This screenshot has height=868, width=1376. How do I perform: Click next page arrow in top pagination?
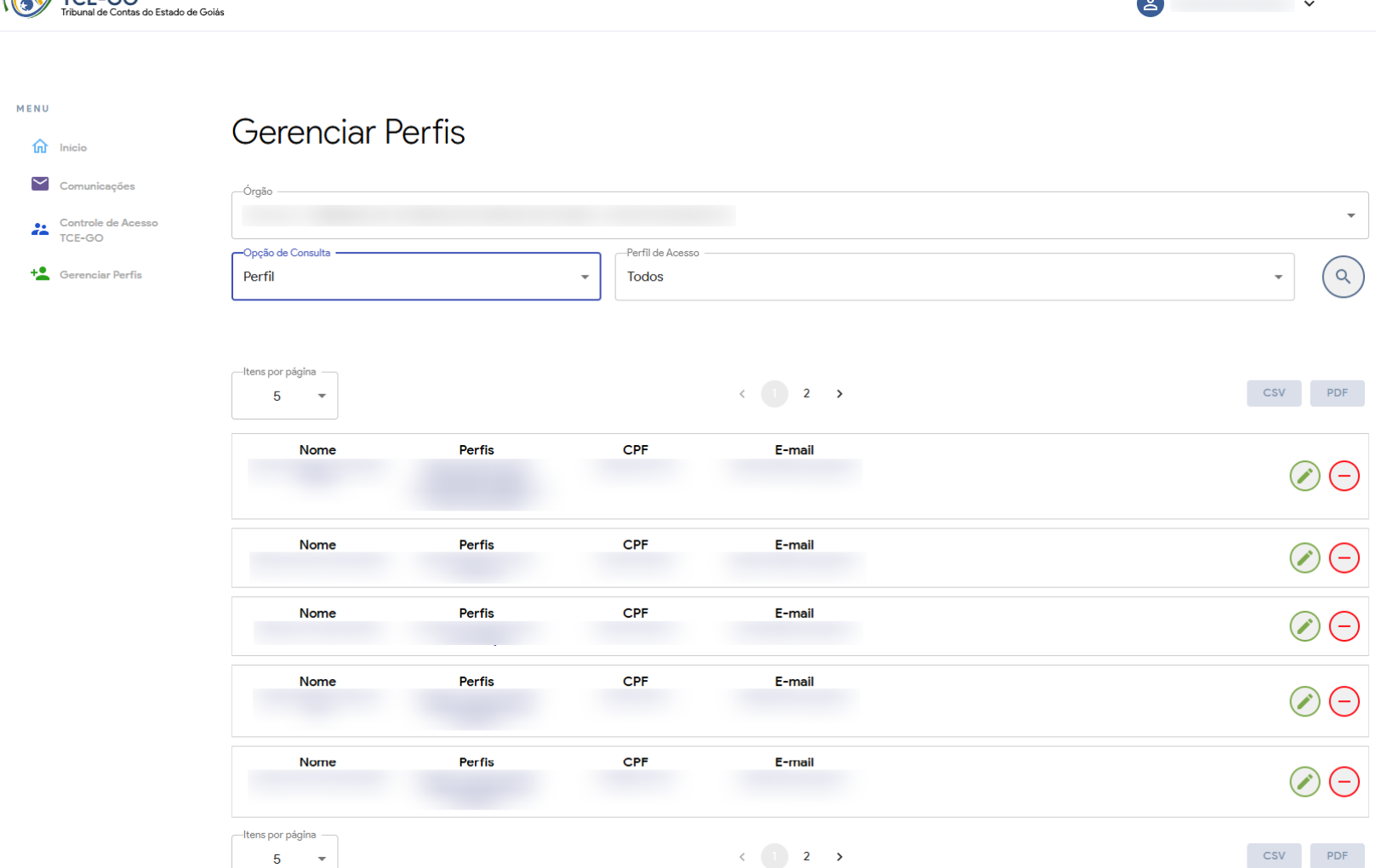point(839,393)
